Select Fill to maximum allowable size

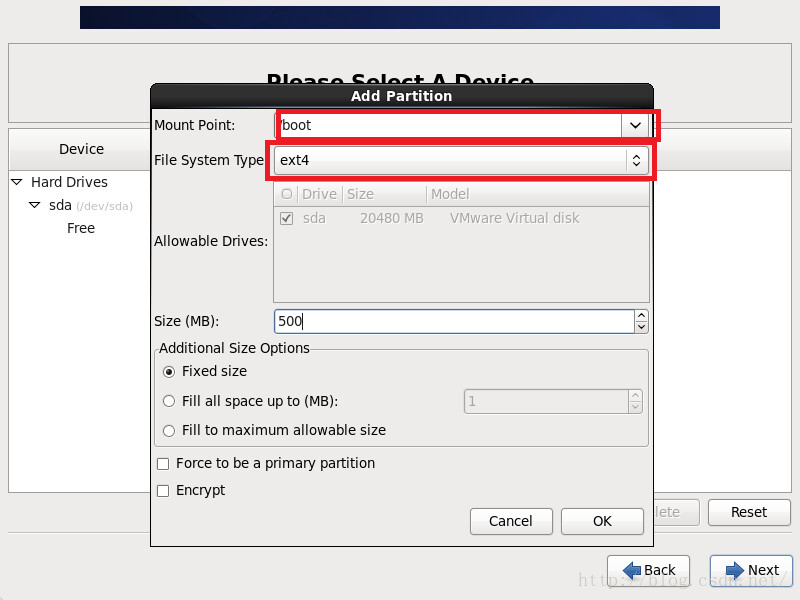(169, 431)
